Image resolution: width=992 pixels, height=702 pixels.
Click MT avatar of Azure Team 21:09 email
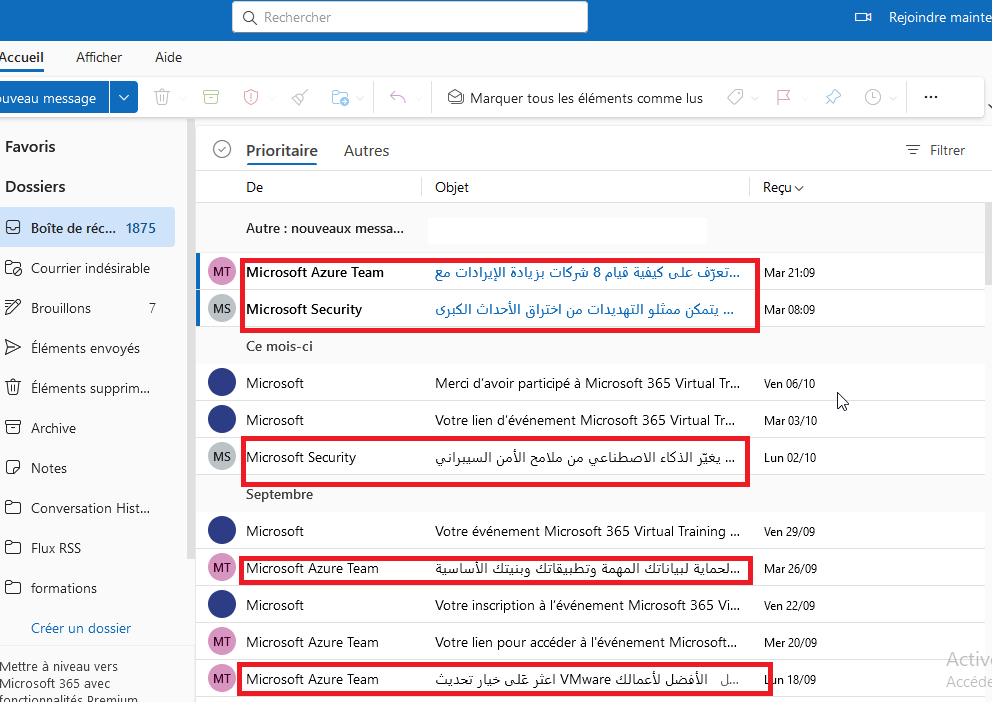coord(221,272)
